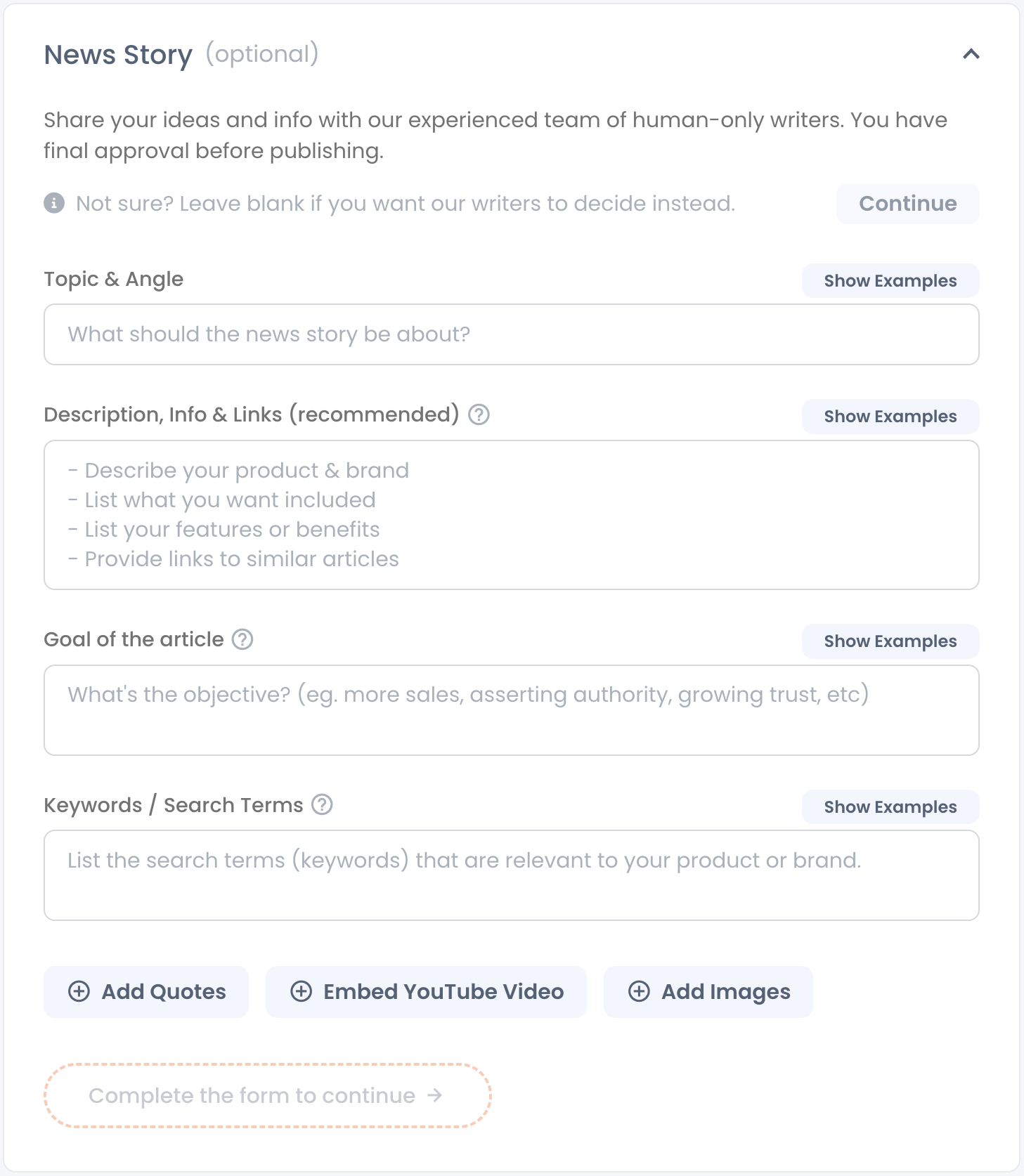Click the plus icon on Embed YouTube Video
This screenshot has height=1176, width=1024.
pyautogui.click(x=301, y=991)
